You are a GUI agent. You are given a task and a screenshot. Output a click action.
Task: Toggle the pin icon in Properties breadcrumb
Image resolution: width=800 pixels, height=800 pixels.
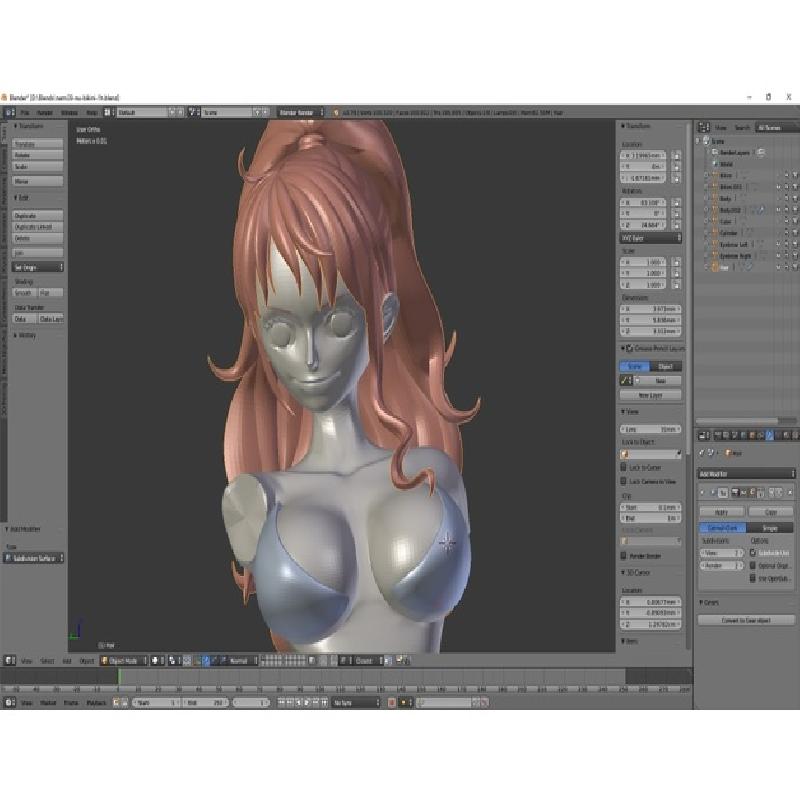[702, 453]
